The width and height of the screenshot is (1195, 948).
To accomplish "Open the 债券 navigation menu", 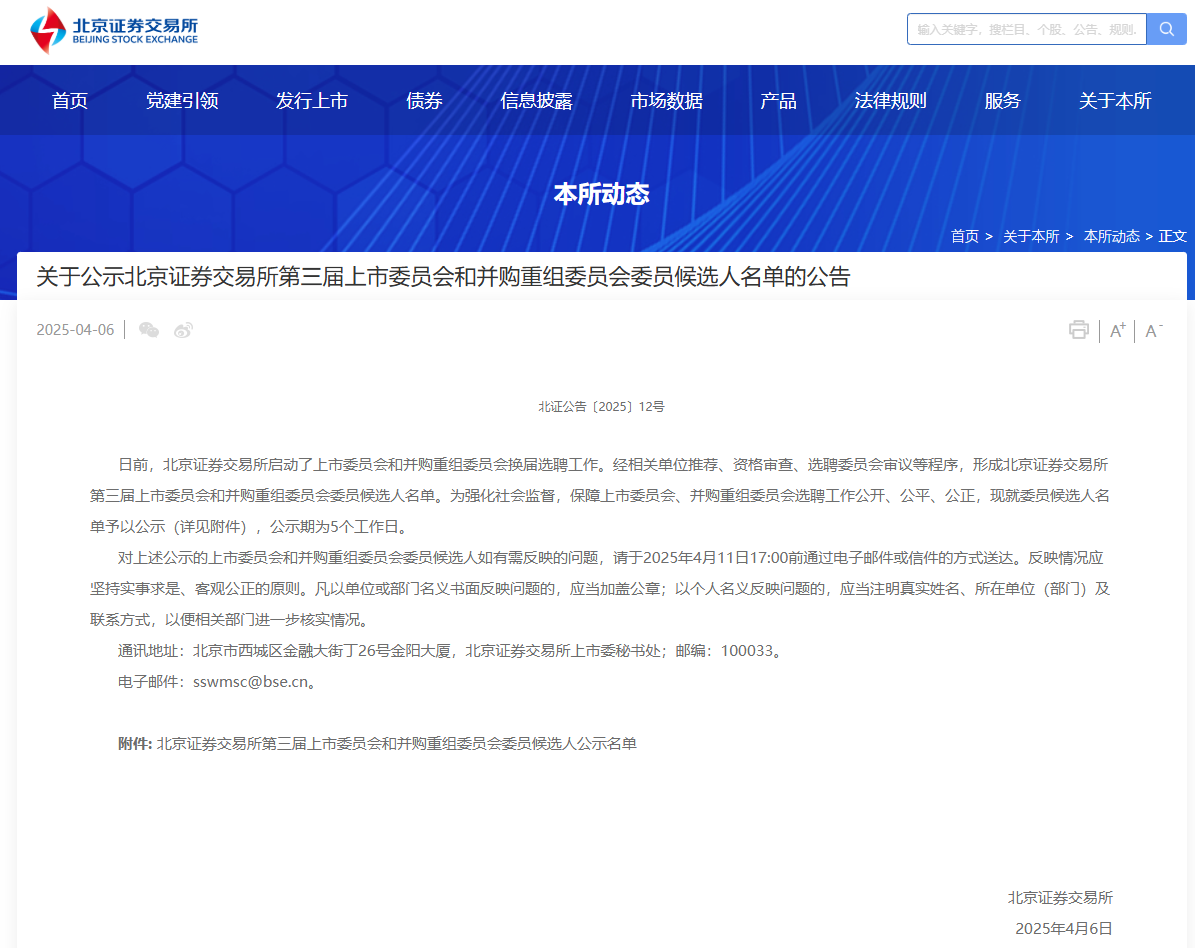I will [x=424, y=101].
